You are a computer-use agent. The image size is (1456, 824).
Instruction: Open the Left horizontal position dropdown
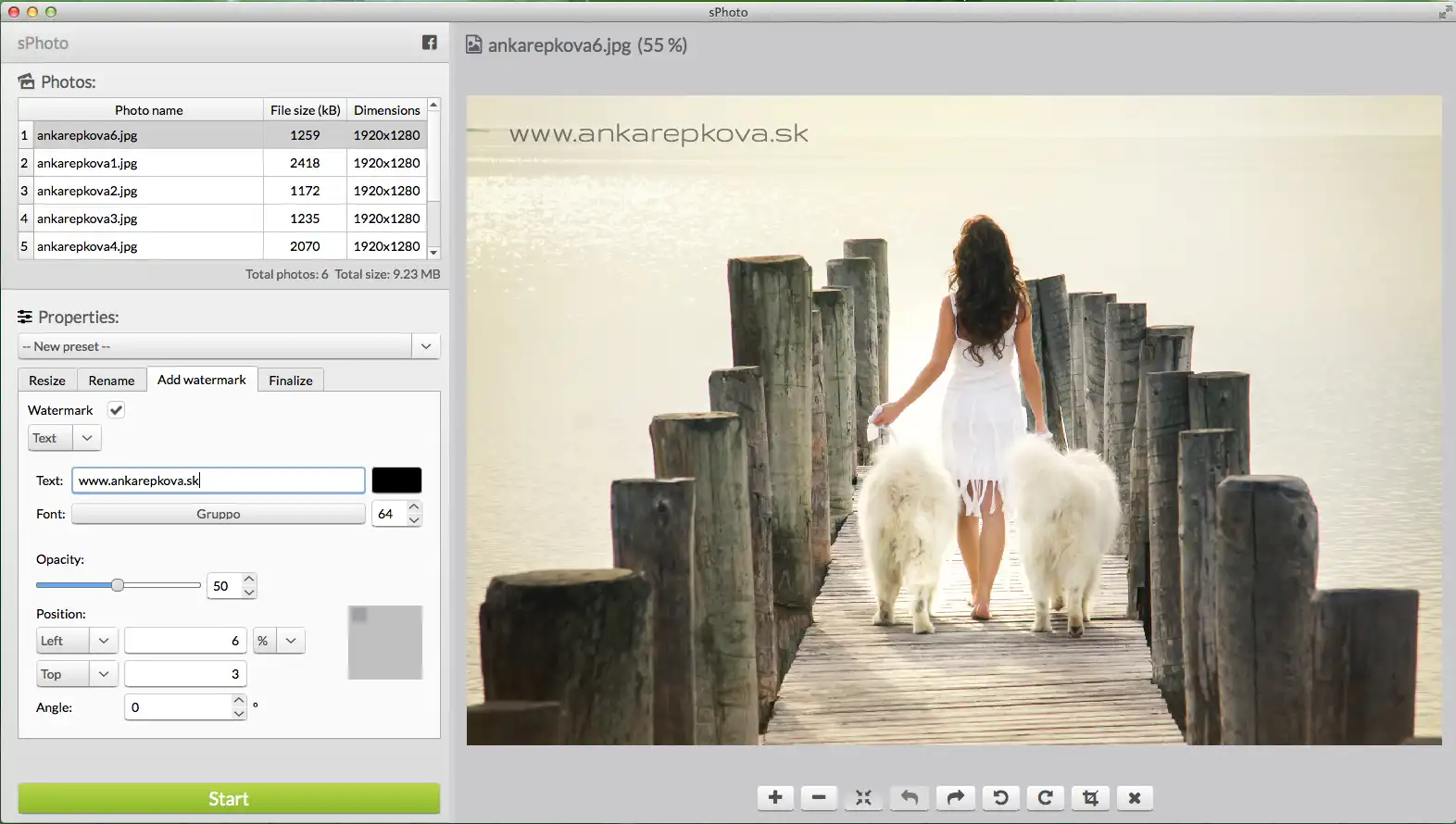coord(103,641)
